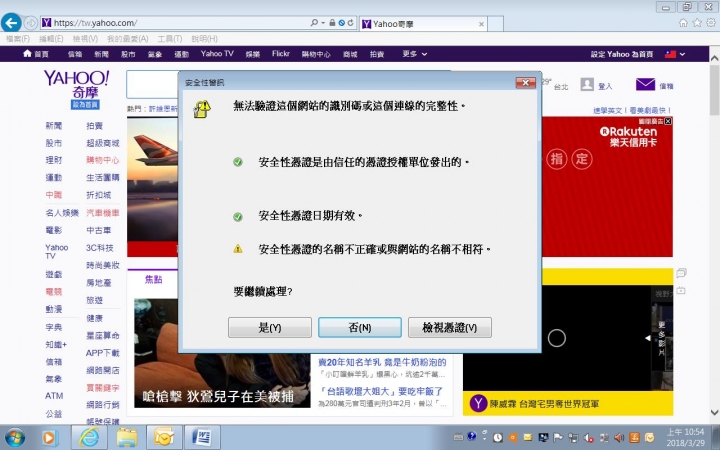Click 設定 Yahoo 為首頁 link
Screen dimensions: 720x450
pyautogui.click(x=622, y=54)
